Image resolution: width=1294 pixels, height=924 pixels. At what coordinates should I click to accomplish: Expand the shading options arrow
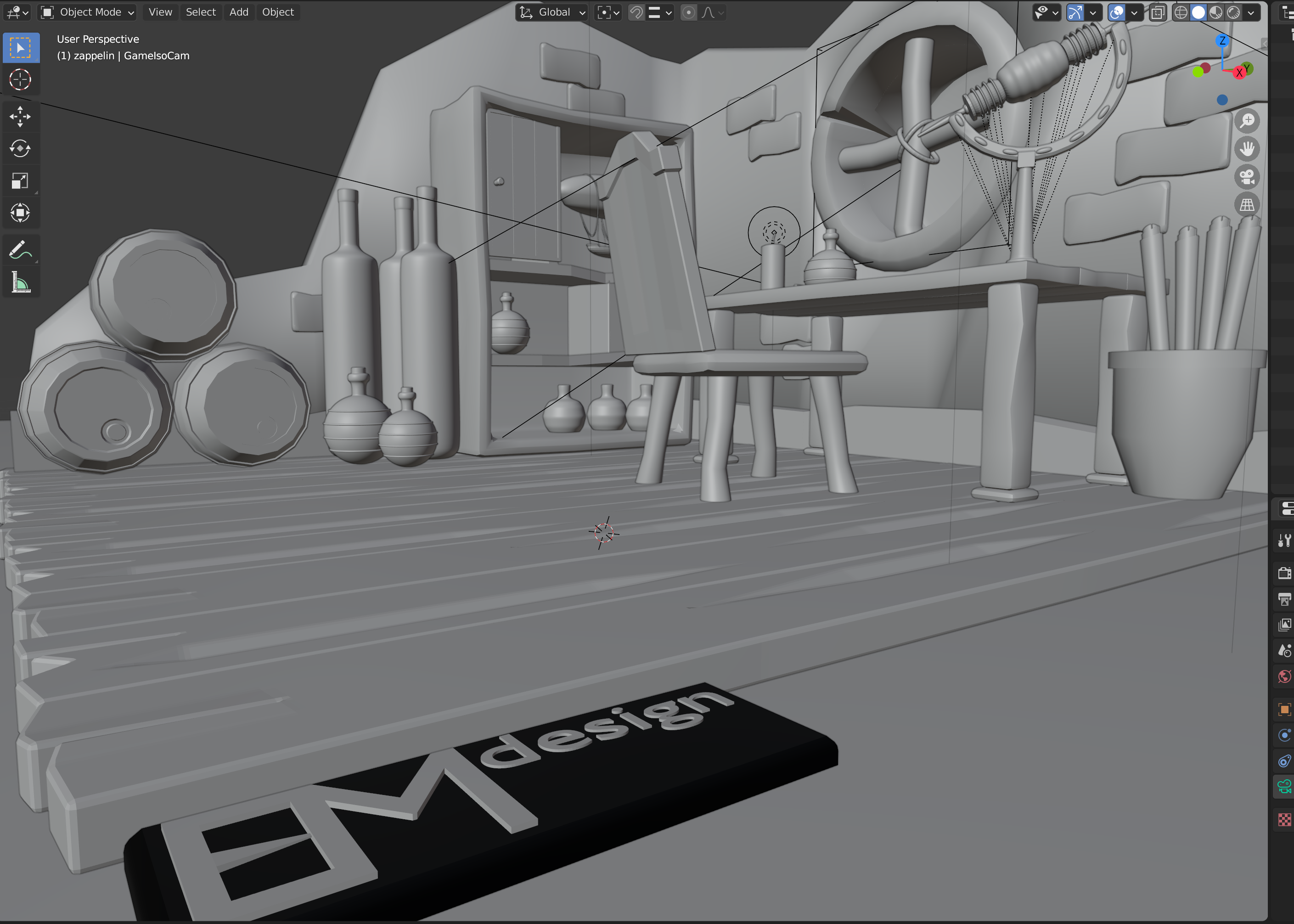tap(1251, 12)
